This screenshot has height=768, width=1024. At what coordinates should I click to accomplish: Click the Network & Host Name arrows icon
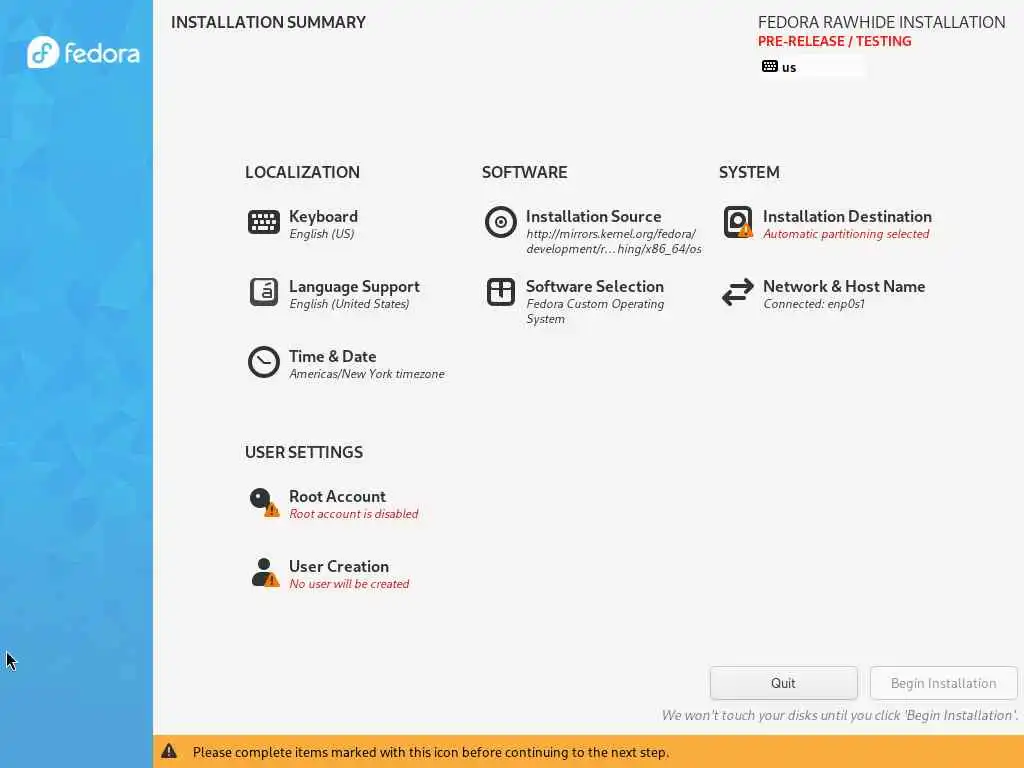[738, 292]
